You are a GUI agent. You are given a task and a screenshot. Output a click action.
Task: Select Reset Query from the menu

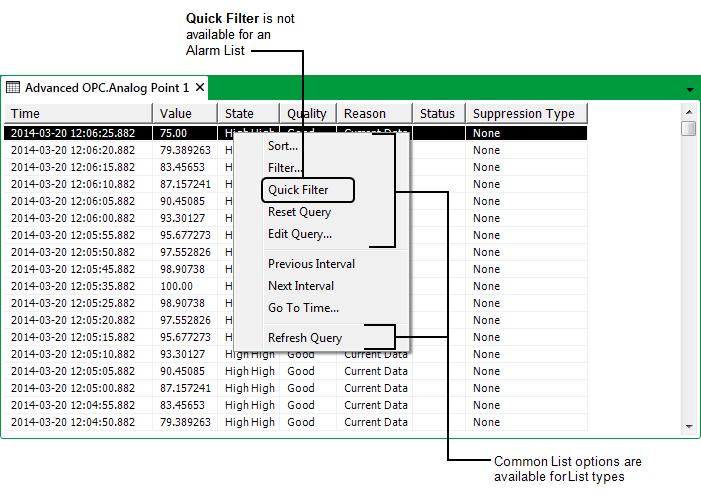[299, 212]
